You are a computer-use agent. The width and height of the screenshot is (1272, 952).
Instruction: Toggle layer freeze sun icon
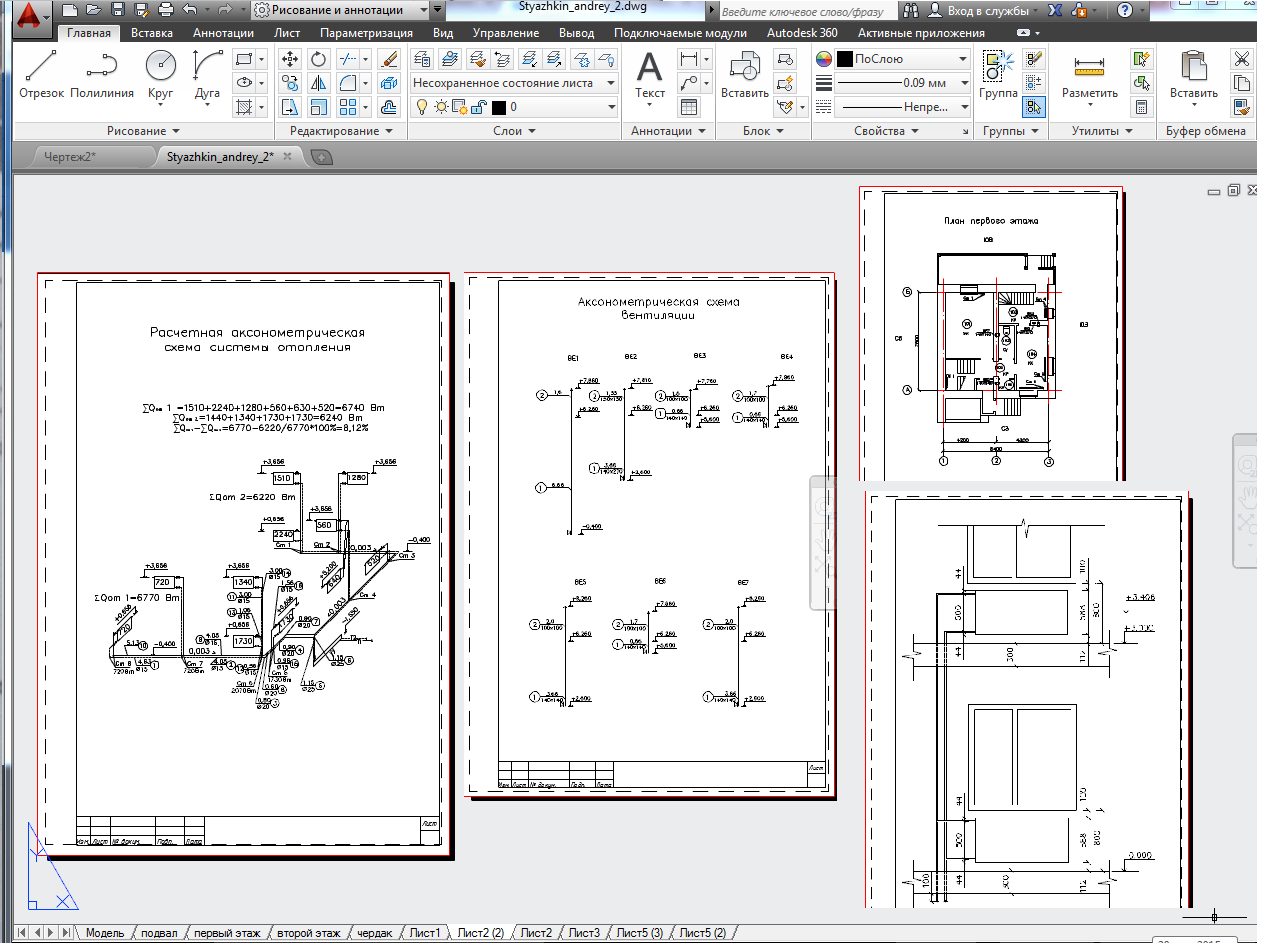coord(441,107)
